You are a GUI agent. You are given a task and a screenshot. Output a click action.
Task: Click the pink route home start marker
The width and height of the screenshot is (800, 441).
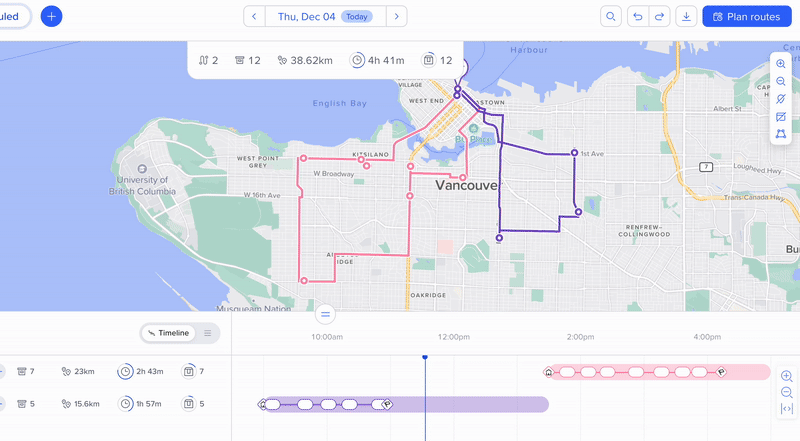(x=548, y=372)
